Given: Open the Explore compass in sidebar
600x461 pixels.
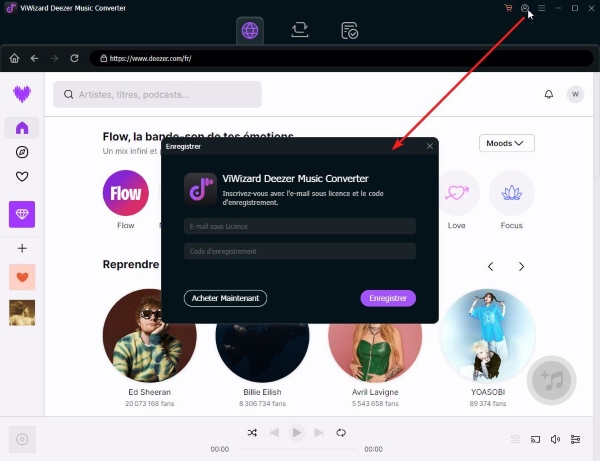Looking at the screenshot, I should click(x=22, y=152).
